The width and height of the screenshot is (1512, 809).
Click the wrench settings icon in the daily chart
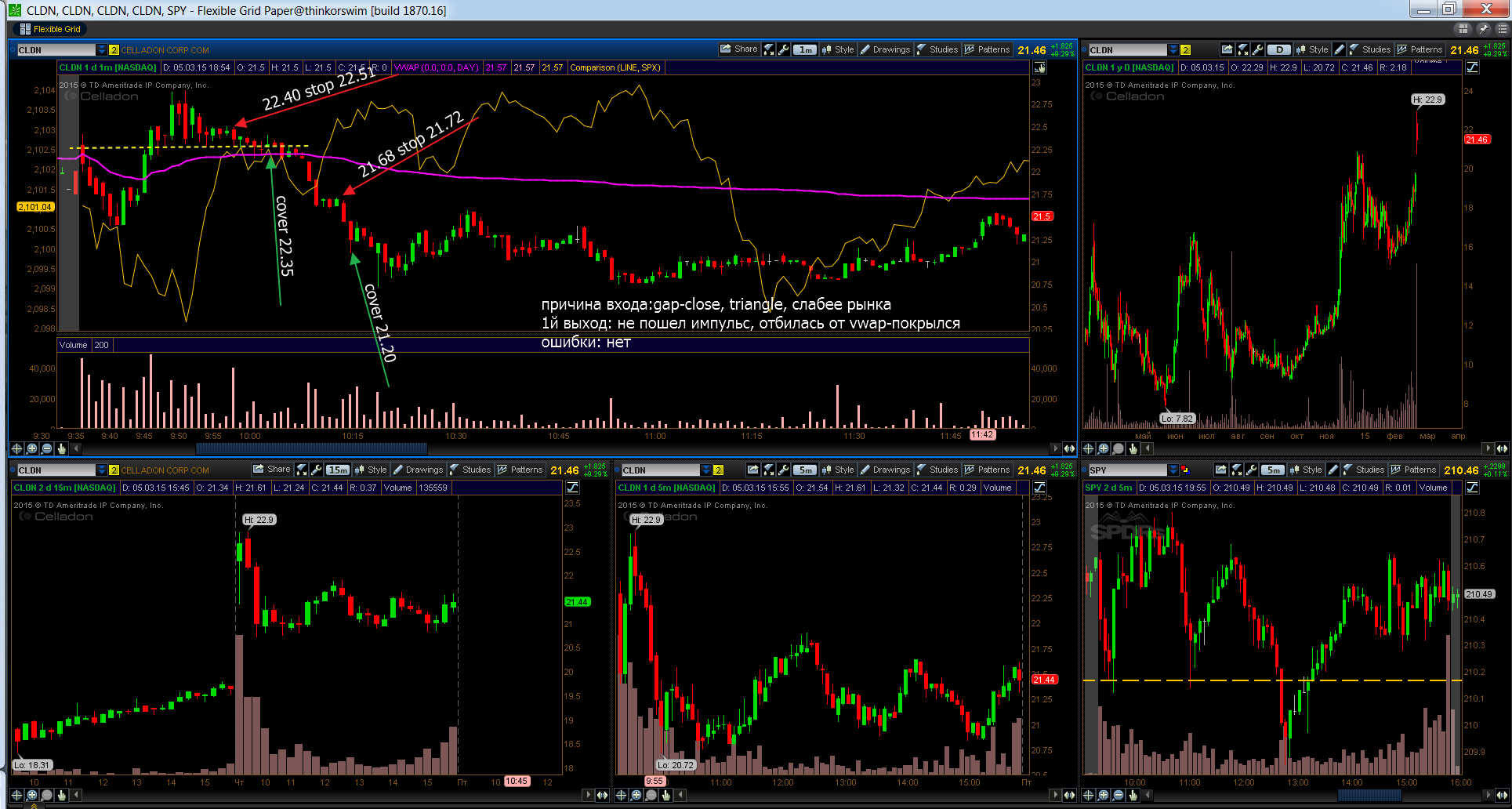[1257, 49]
